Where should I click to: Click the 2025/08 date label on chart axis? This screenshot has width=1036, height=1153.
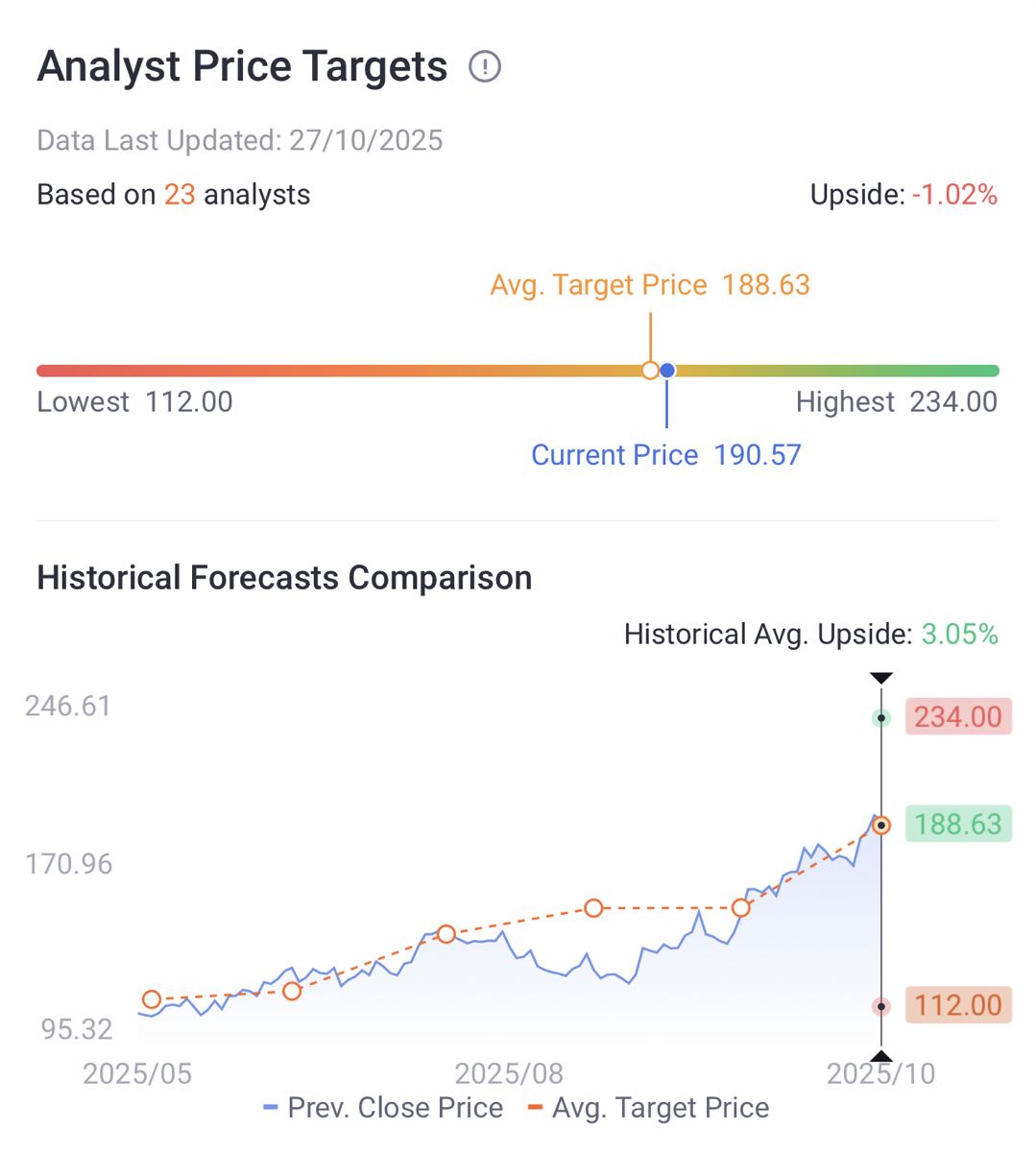tap(509, 1073)
